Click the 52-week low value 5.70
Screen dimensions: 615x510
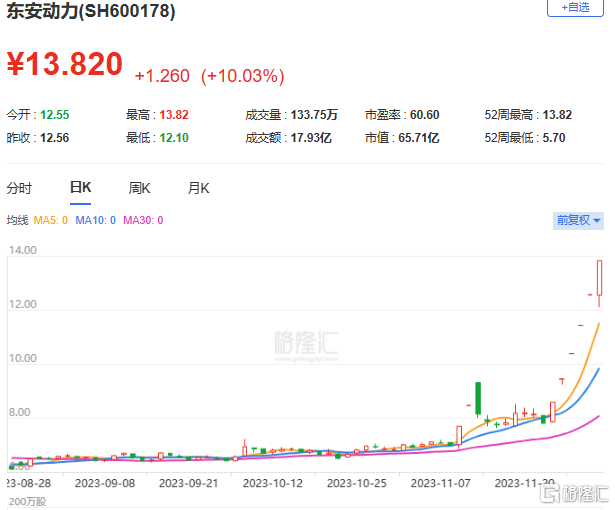[554, 138]
